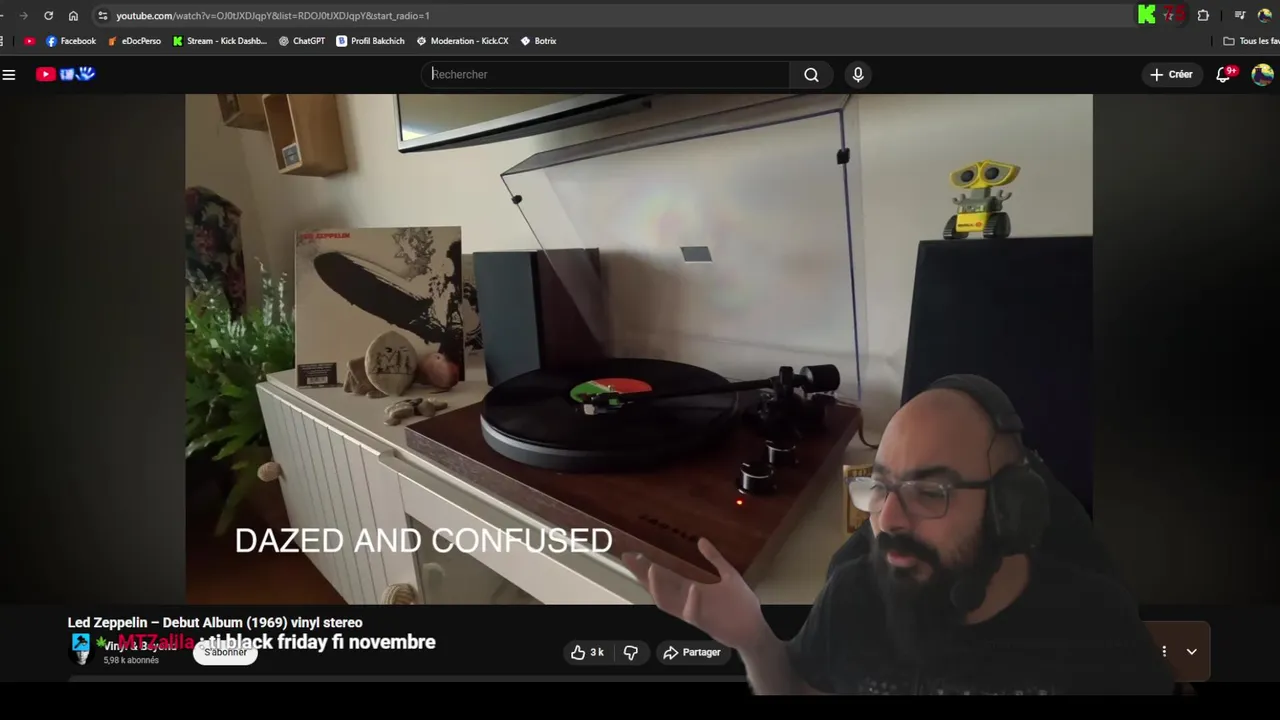Image resolution: width=1280 pixels, height=720 pixels.
Task: Dislike the video with thumbs down
Action: point(630,652)
